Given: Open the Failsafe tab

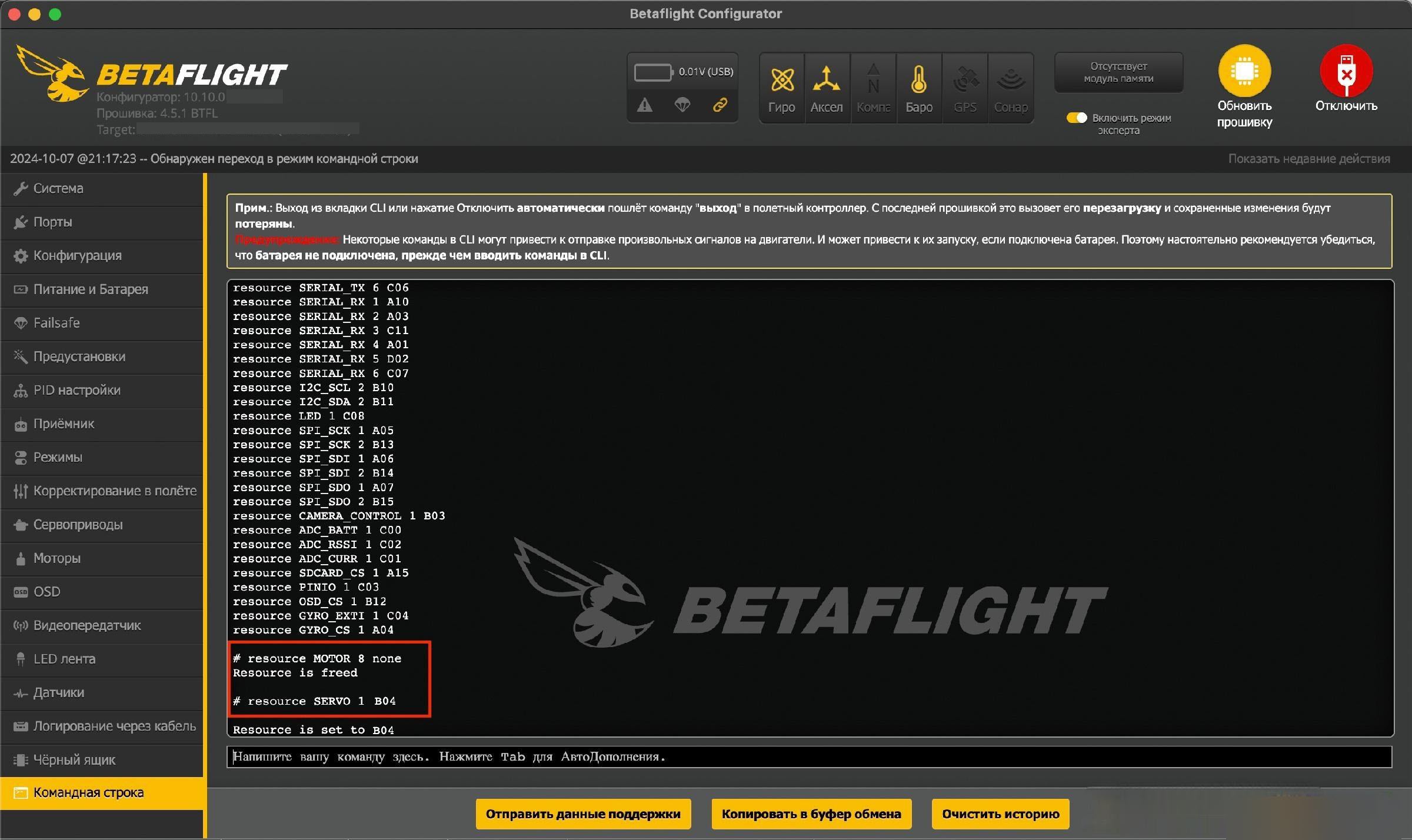Looking at the screenshot, I should (x=102, y=322).
